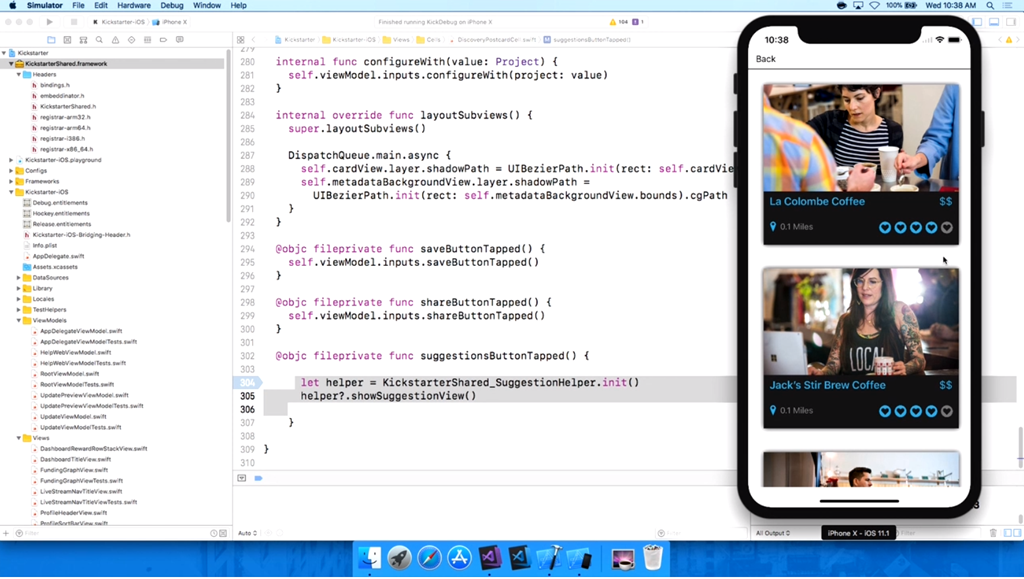Open the File menu

(78, 5)
